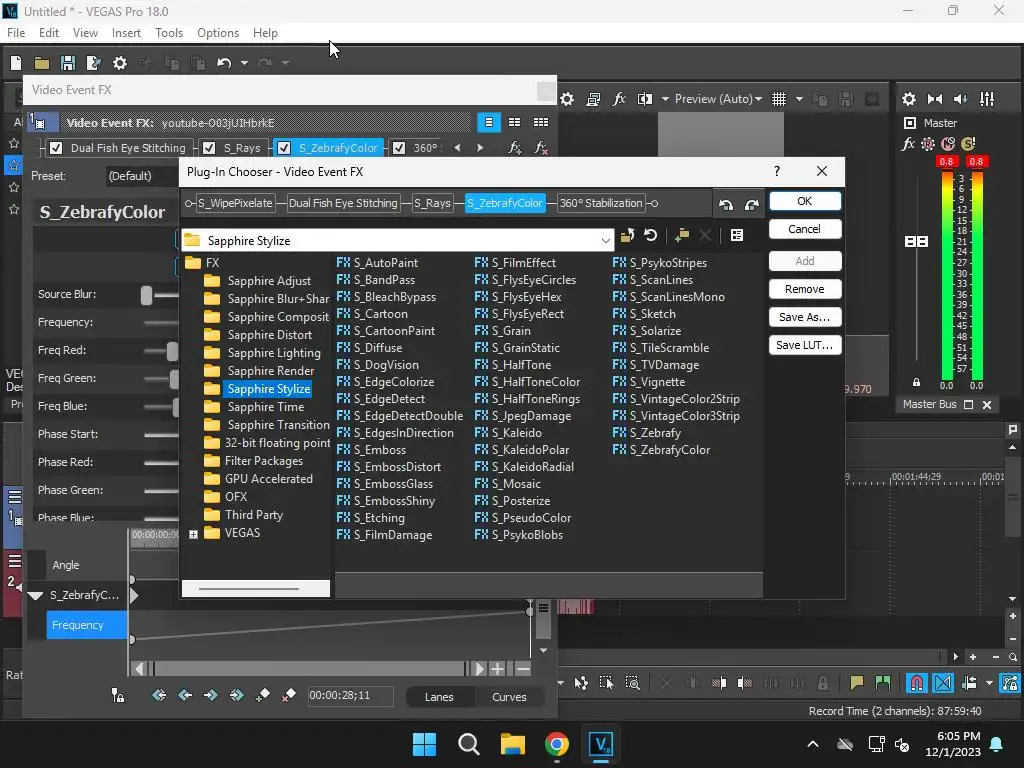Screen dimensions: 1024x768
Task: Click the Save As... button
Action: click(x=805, y=317)
